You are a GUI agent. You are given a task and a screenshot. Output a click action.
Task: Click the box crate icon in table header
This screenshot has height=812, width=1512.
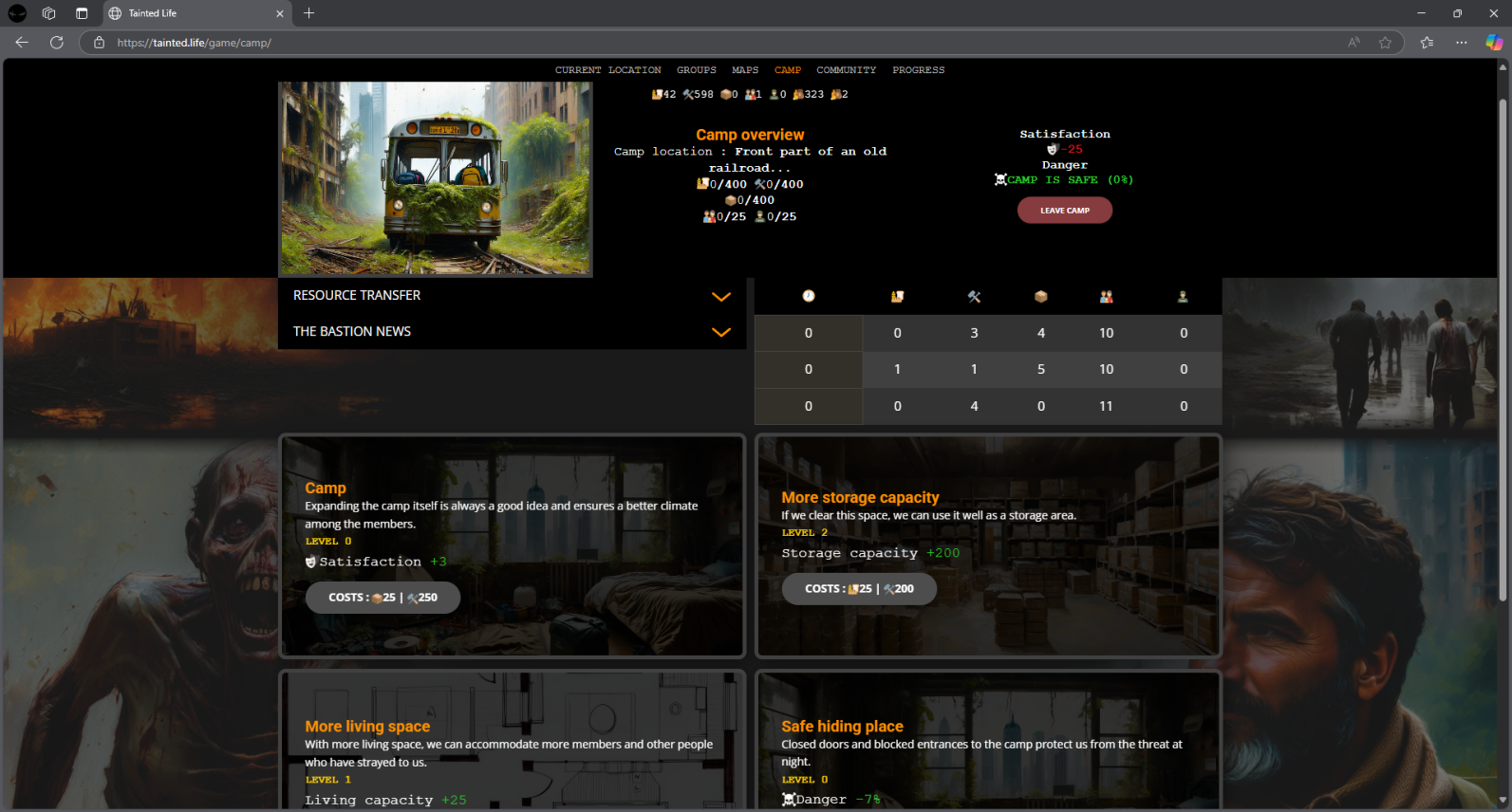[x=1040, y=297]
